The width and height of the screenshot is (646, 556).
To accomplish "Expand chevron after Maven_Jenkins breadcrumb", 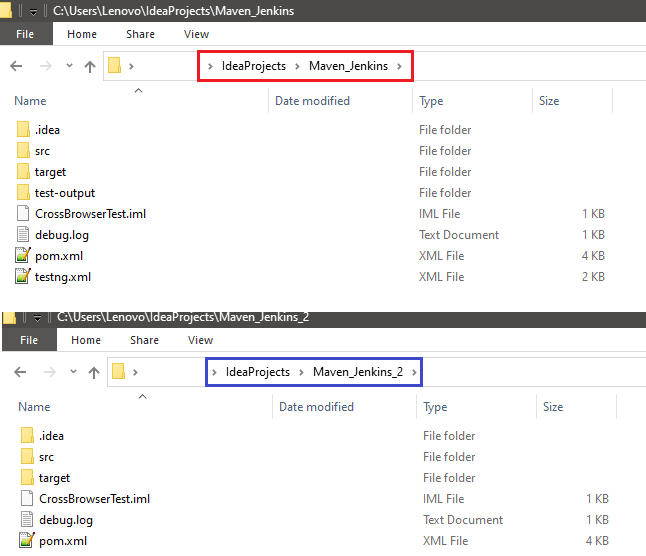I will click(399, 66).
